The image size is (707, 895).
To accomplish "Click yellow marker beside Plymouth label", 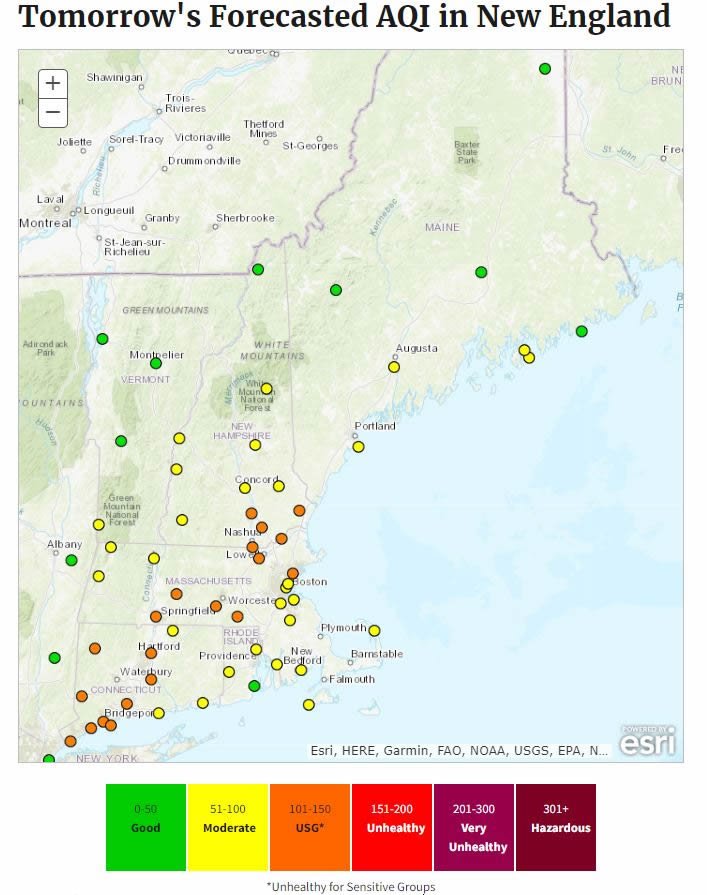I will coord(374,631).
